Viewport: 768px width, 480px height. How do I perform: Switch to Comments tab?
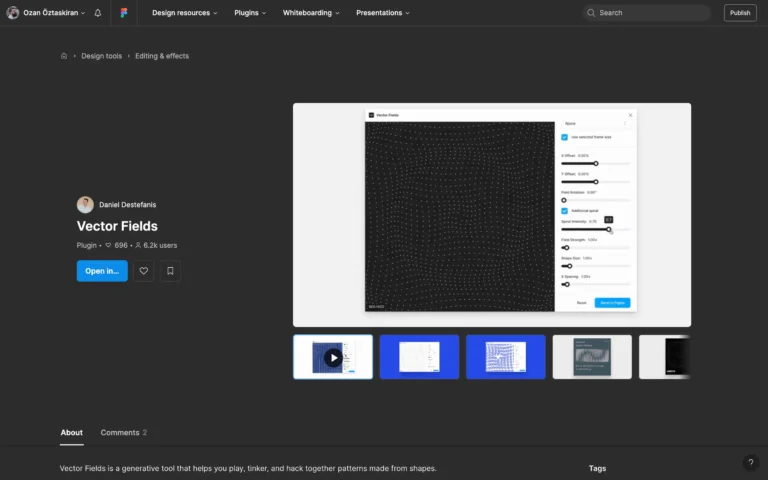(x=123, y=432)
